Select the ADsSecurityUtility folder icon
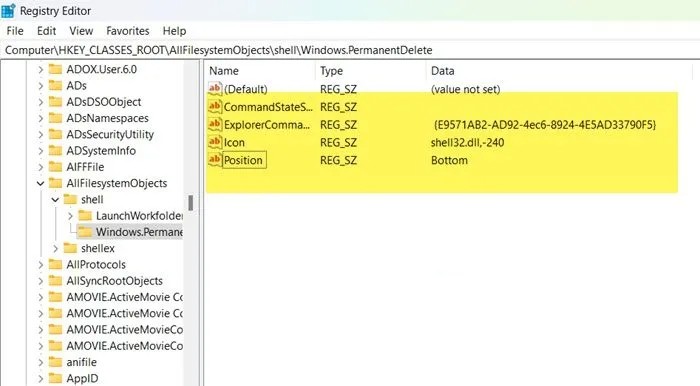The height and width of the screenshot is (386, 700). (x=55, y=134)
